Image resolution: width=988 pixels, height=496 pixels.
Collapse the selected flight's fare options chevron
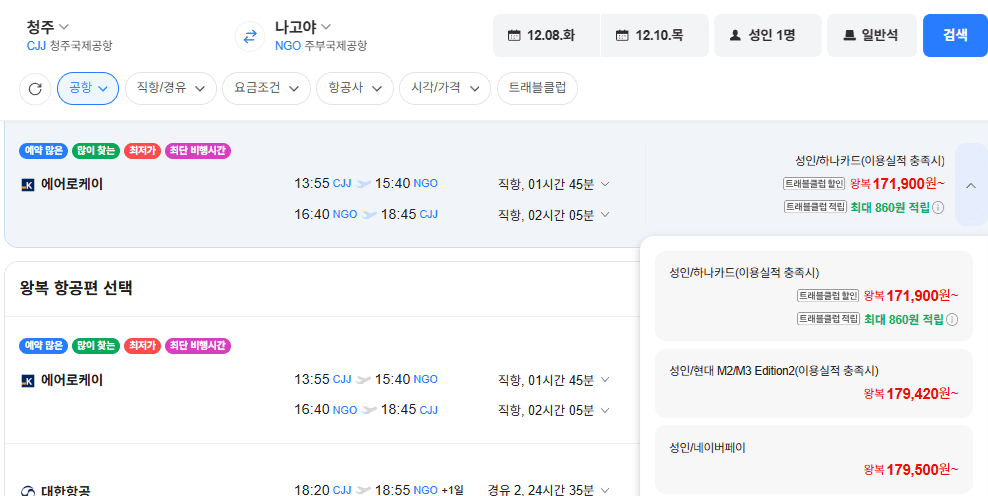point(970,185)
